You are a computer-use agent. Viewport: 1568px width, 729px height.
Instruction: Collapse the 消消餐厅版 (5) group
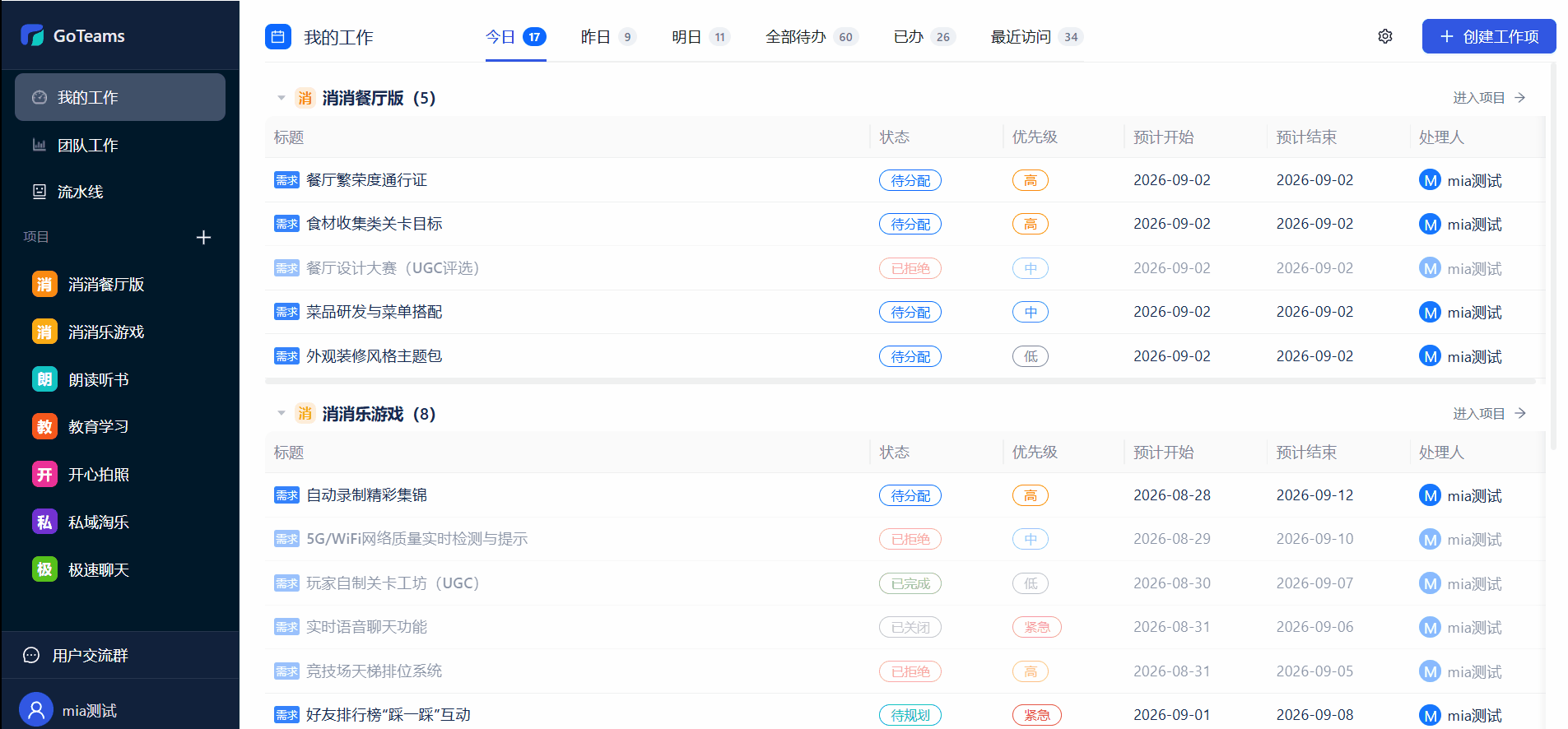click(281, 98)
